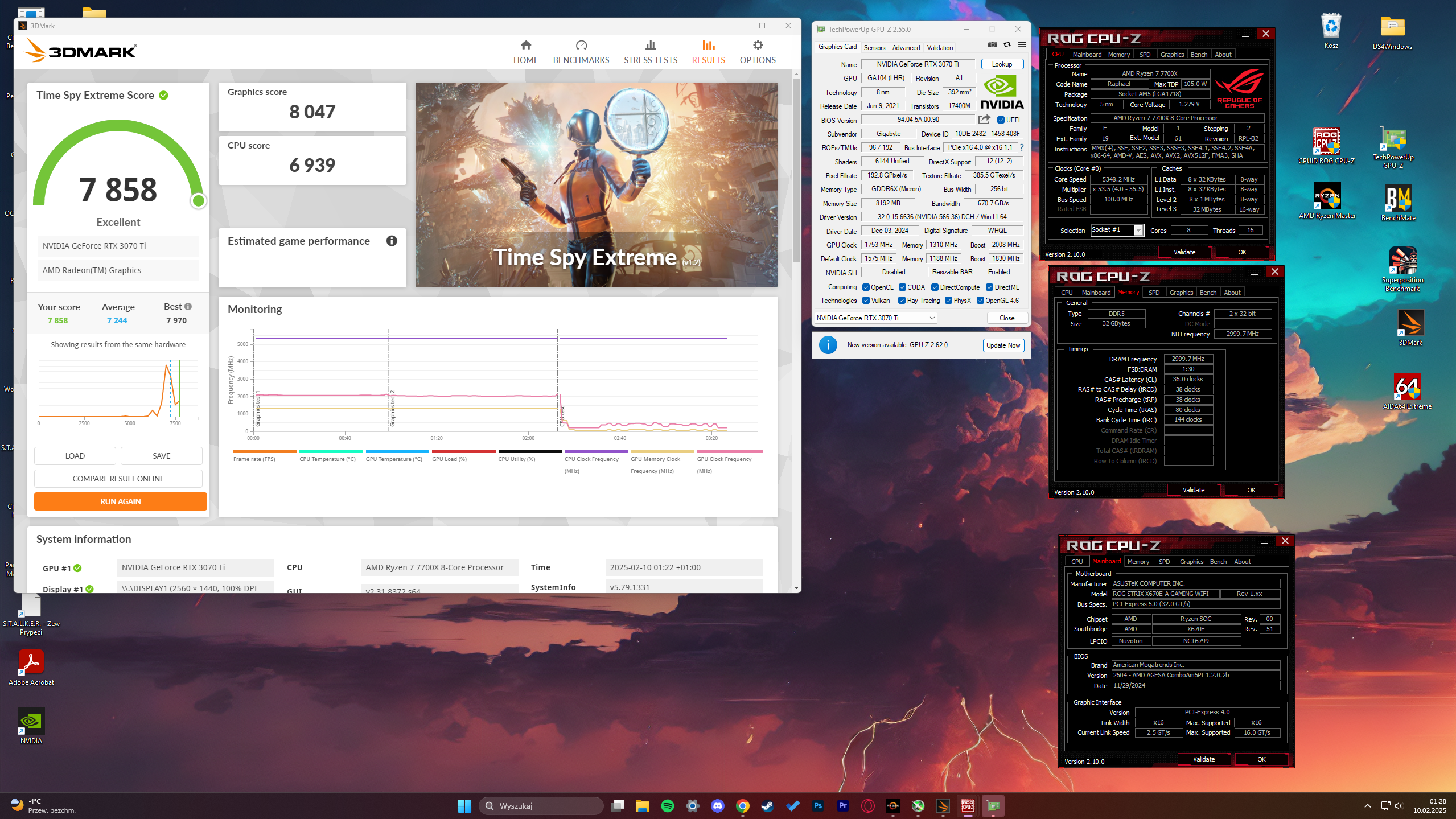Switch to the Validation tab in GPU-Z
Viewport: 1456px width, 819px height.
pyautogui.click(x=940, y=48)
